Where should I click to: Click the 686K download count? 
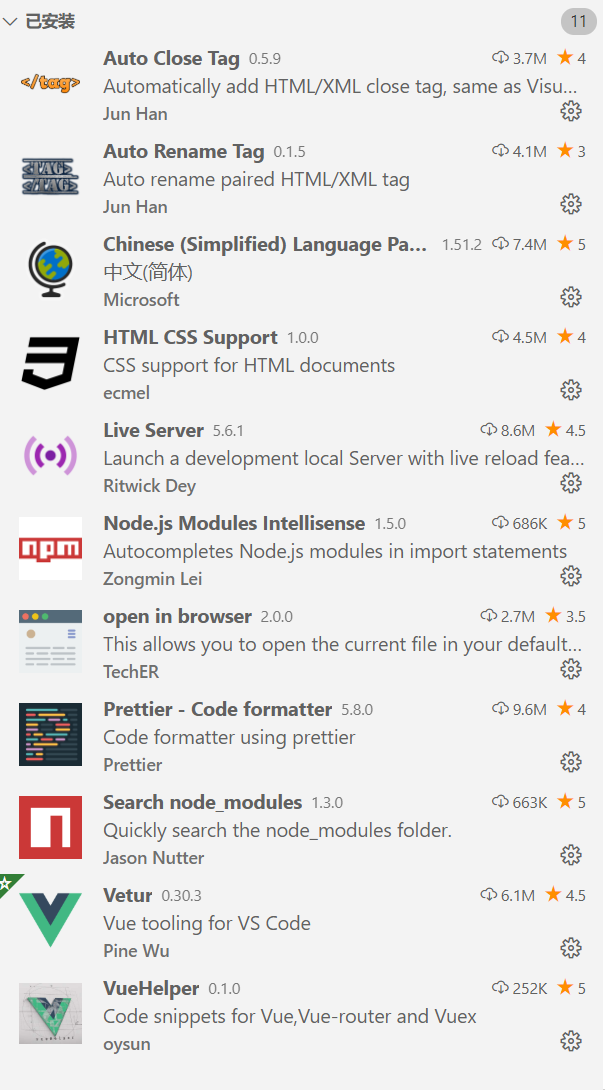[529, 523]
